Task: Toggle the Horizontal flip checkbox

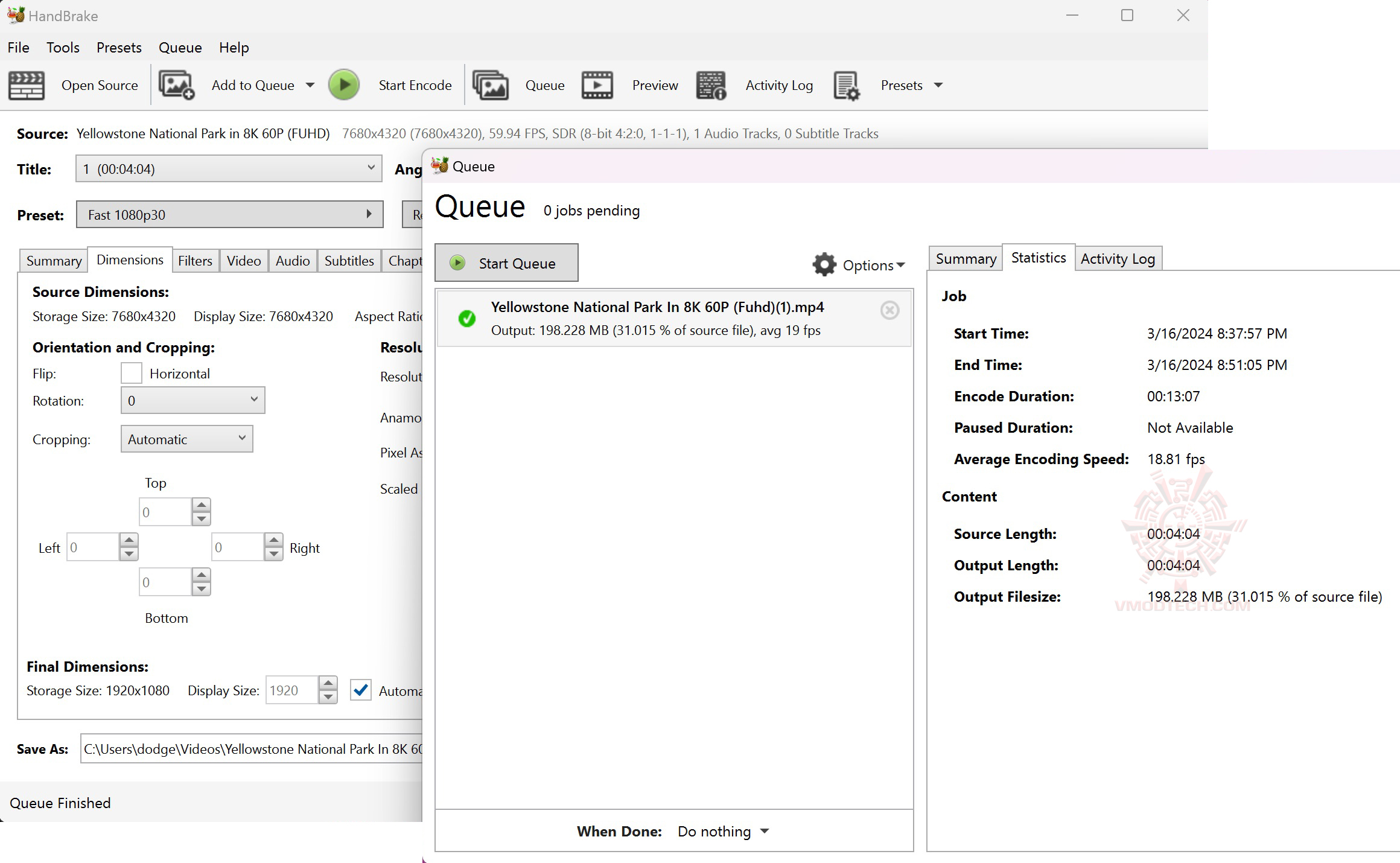Action: [x=132, y=373]
